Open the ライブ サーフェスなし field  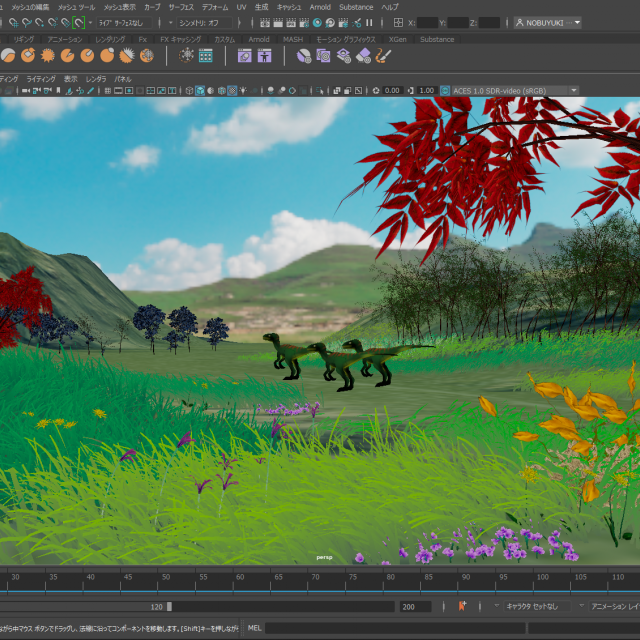pyautogui.click(x=124, y=23)
